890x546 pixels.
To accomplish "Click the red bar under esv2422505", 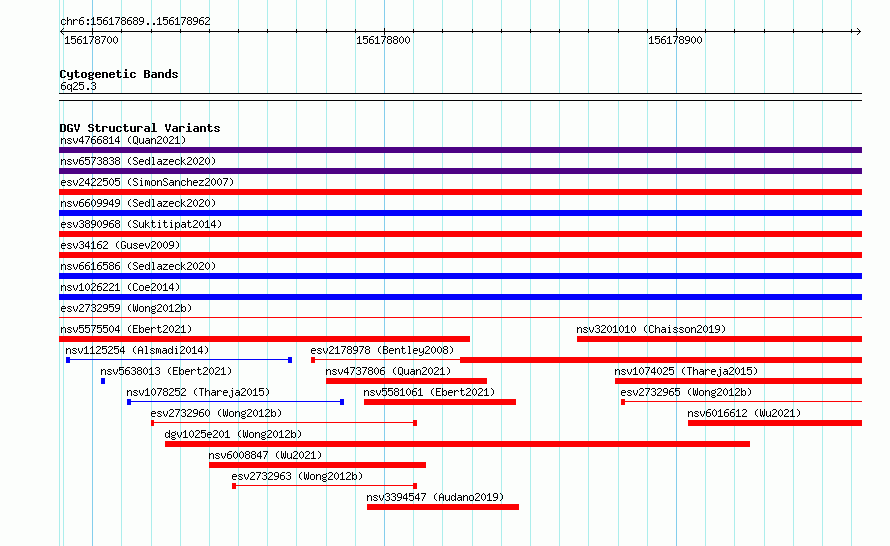I will pos(460,192).
